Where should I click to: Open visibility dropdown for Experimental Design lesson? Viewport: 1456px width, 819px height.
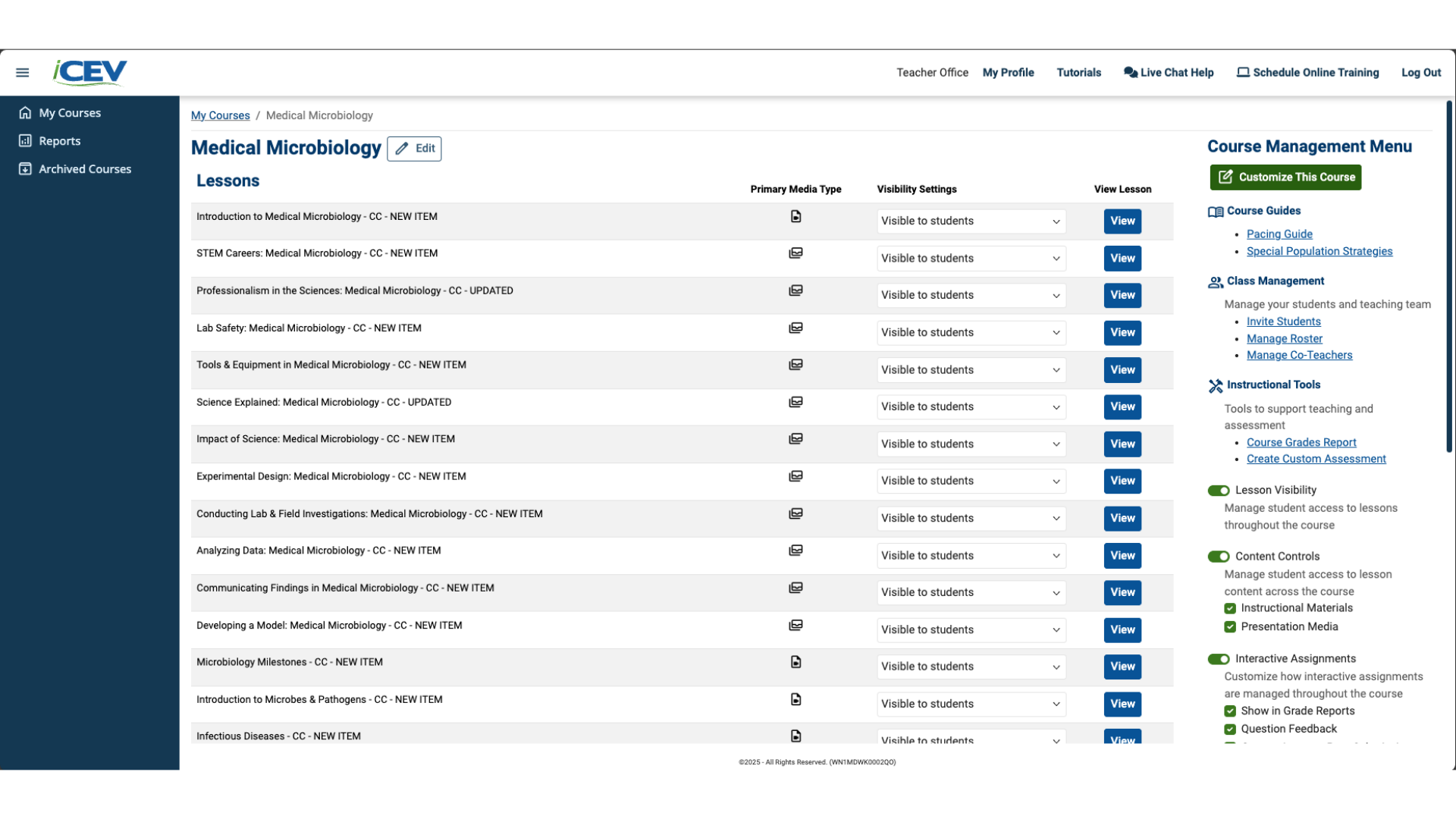click(971, 481)
